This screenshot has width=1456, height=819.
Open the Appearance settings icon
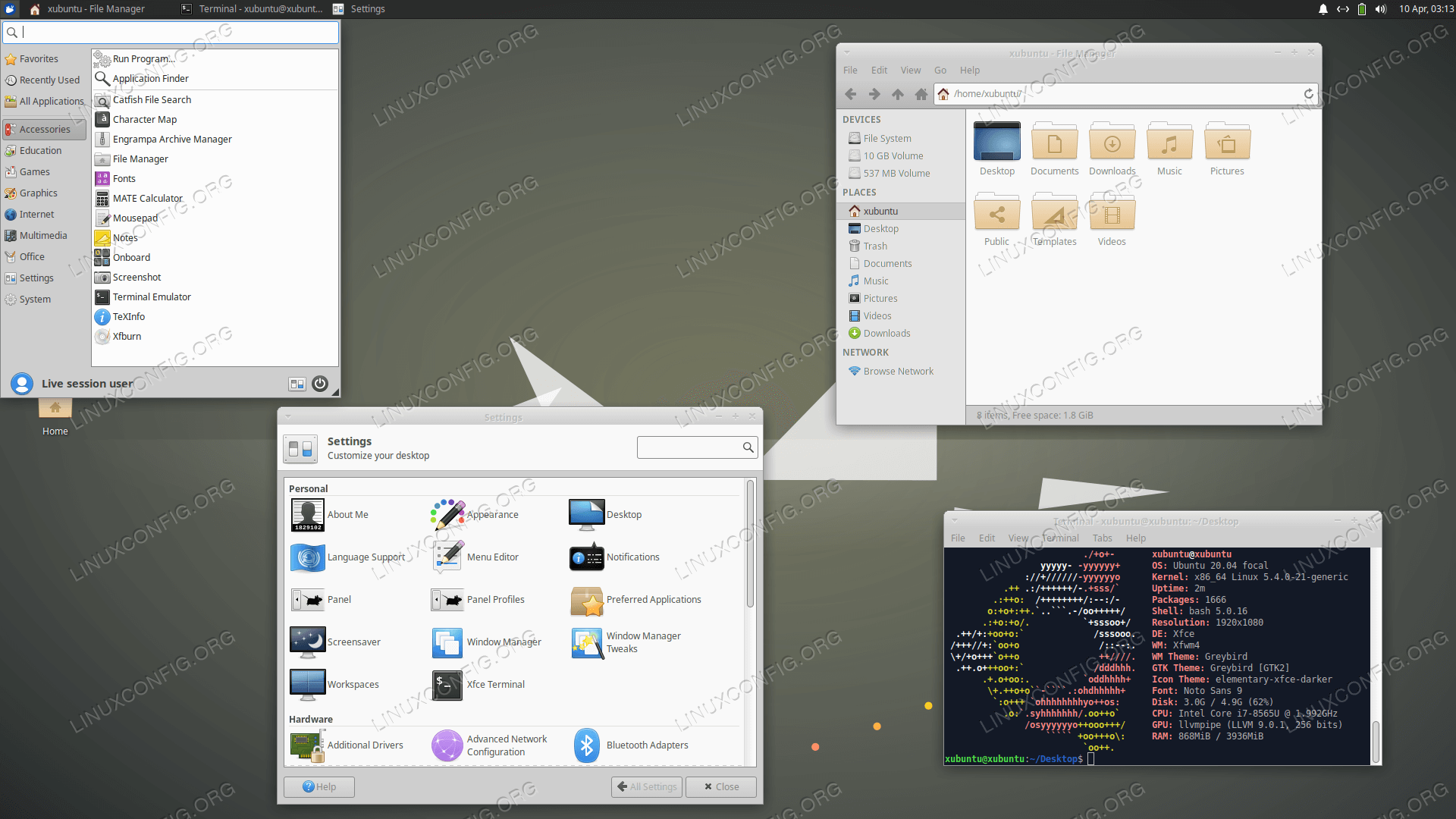tap(448, 514)
